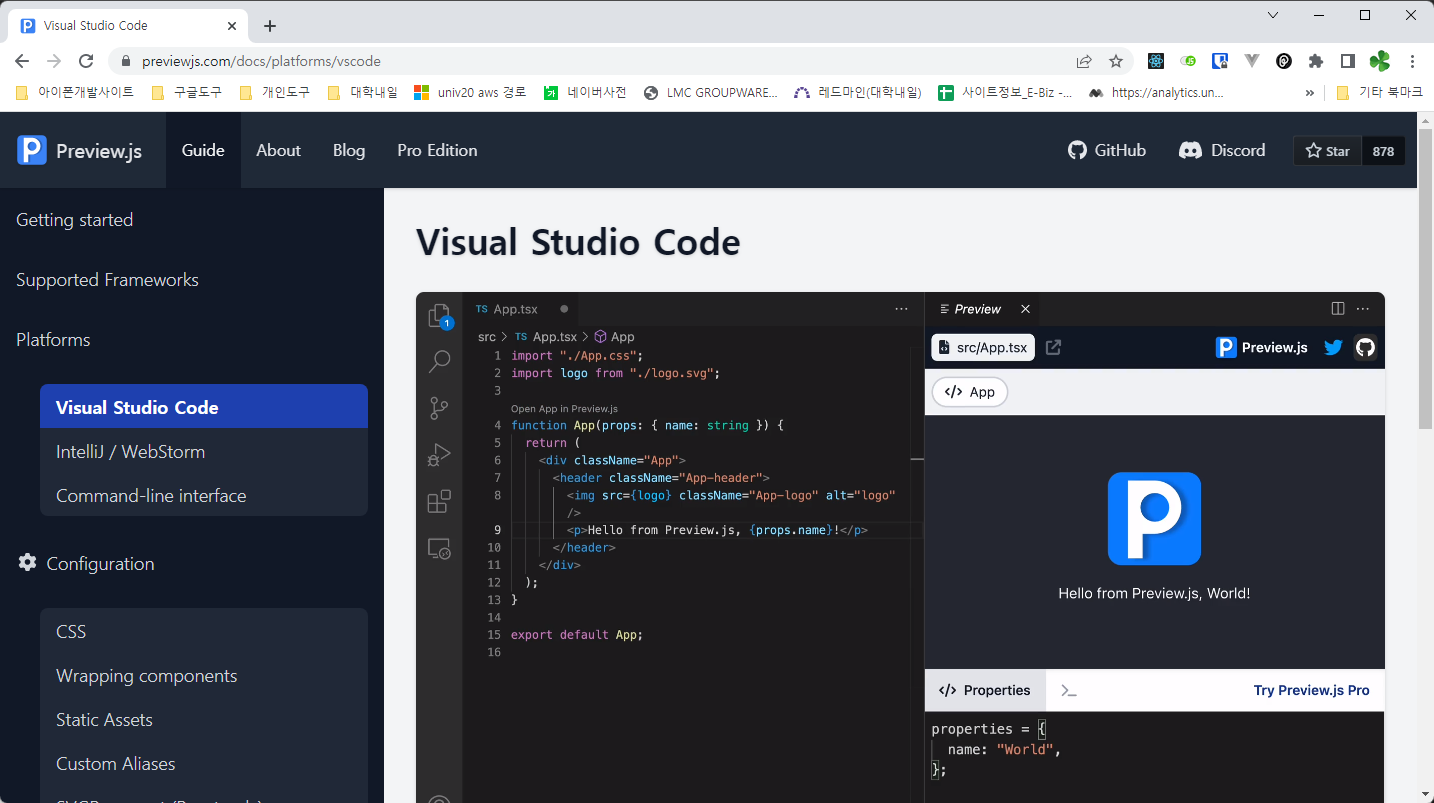Image resolution: width=1434 pixels, height=803 pixels.
Task: Click the Search magnifier icon in the VS Code activity bar
Action: 439,361
